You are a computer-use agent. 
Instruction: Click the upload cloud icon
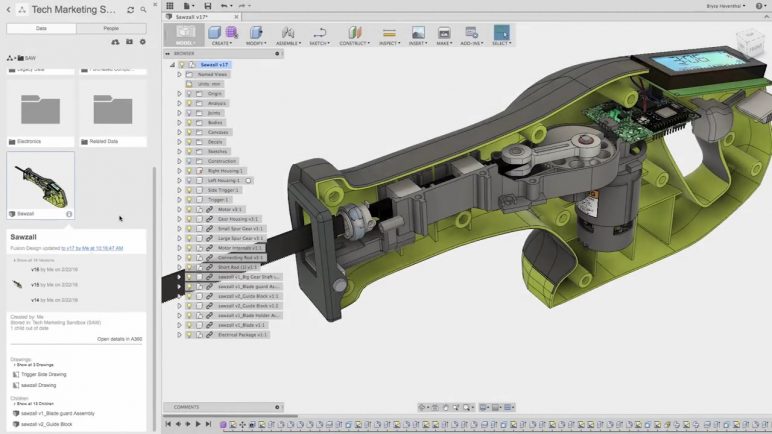pyautogui.click(x=115, y=42)
